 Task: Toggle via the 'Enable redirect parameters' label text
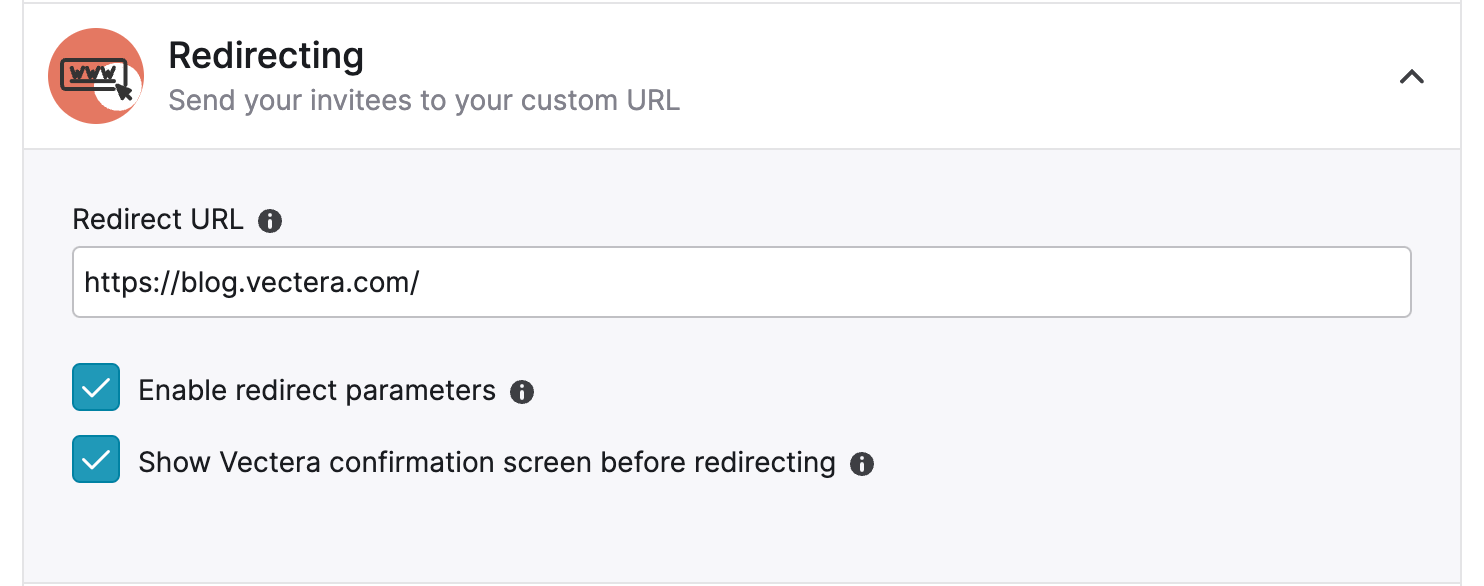[317, 390]
